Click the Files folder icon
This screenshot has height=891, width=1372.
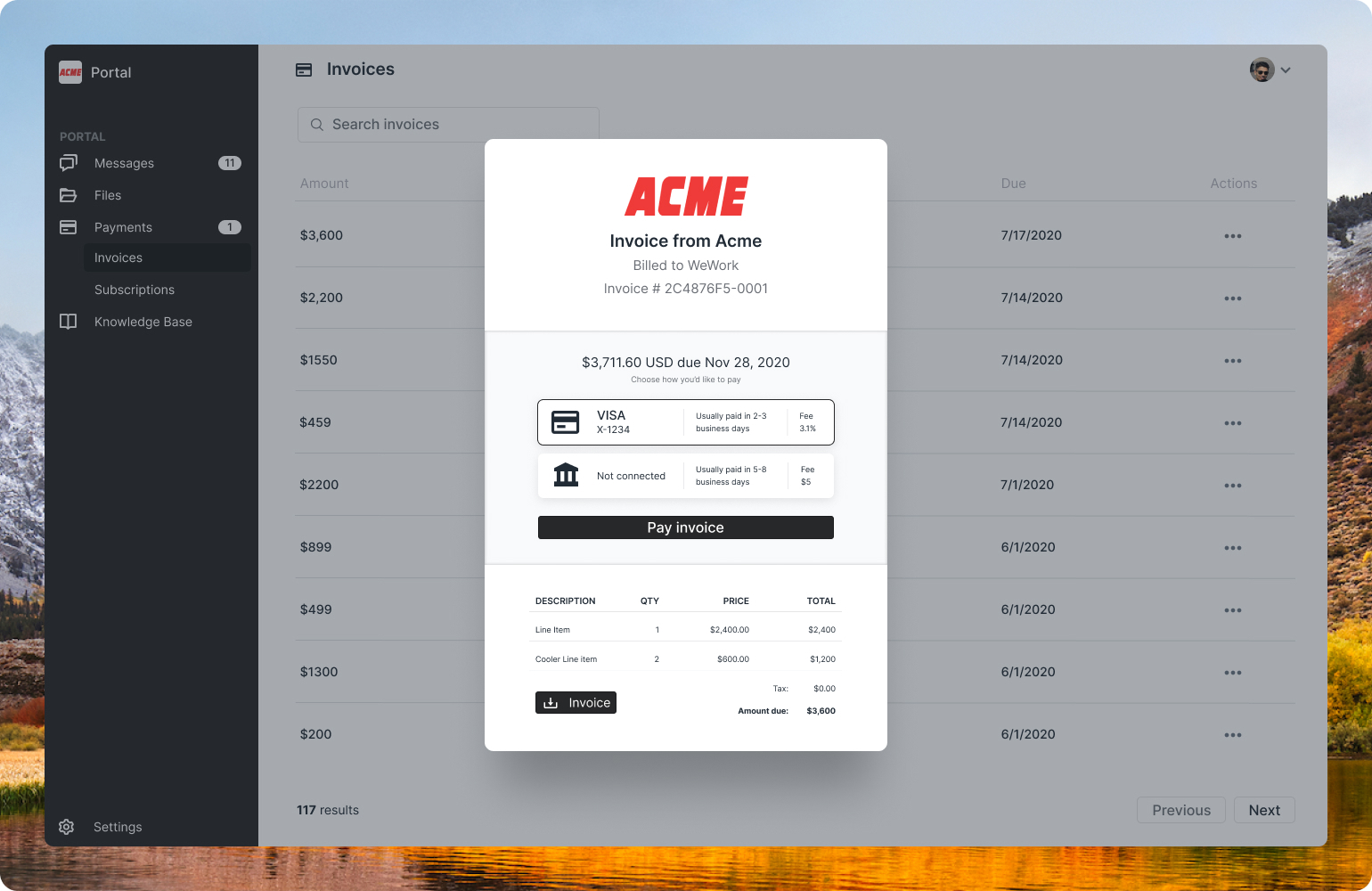(69, 195)
